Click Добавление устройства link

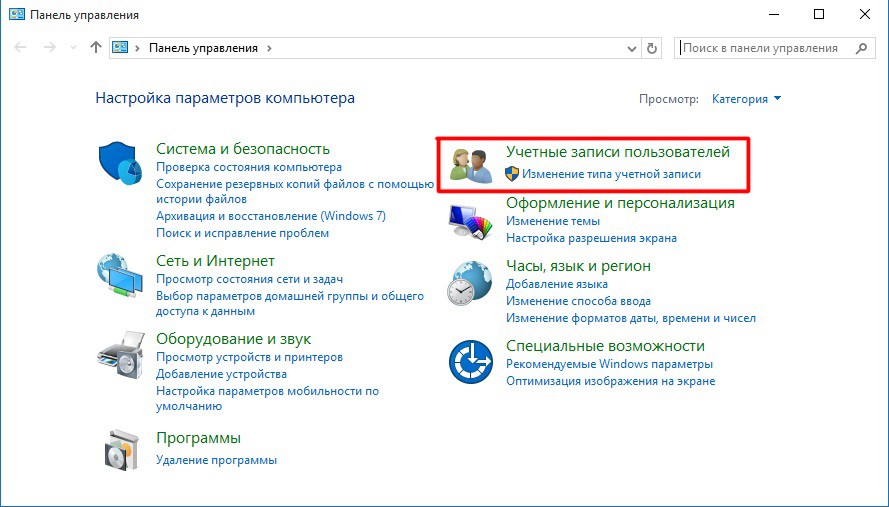(221, 374)
